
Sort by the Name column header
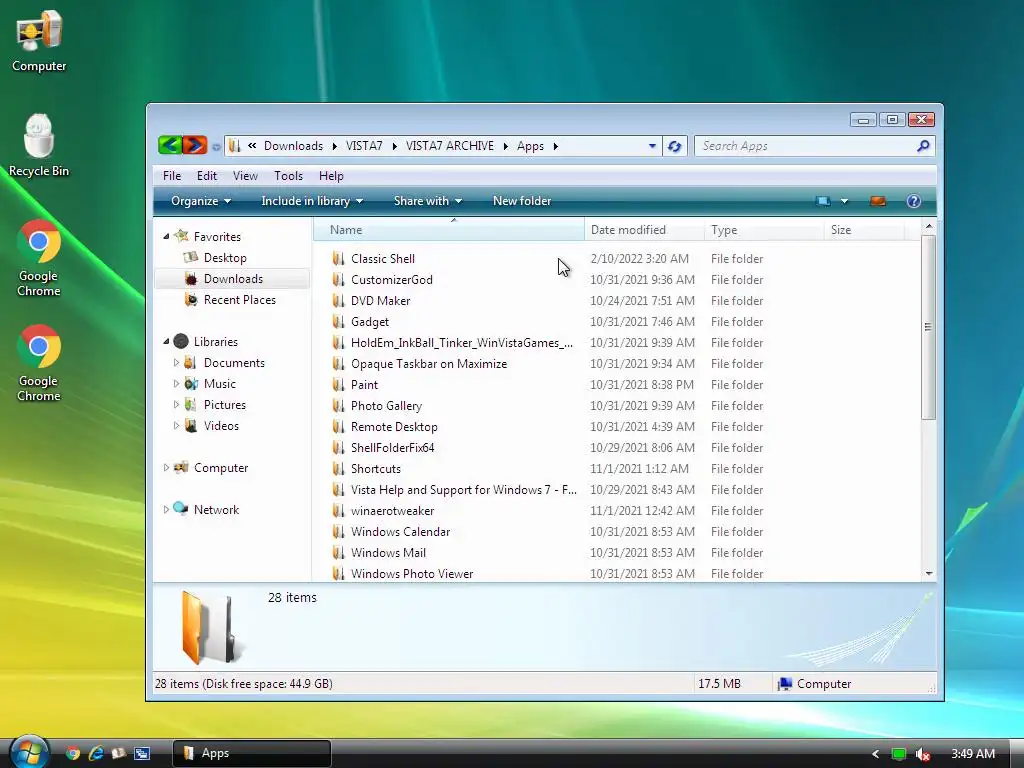point(449,230)
